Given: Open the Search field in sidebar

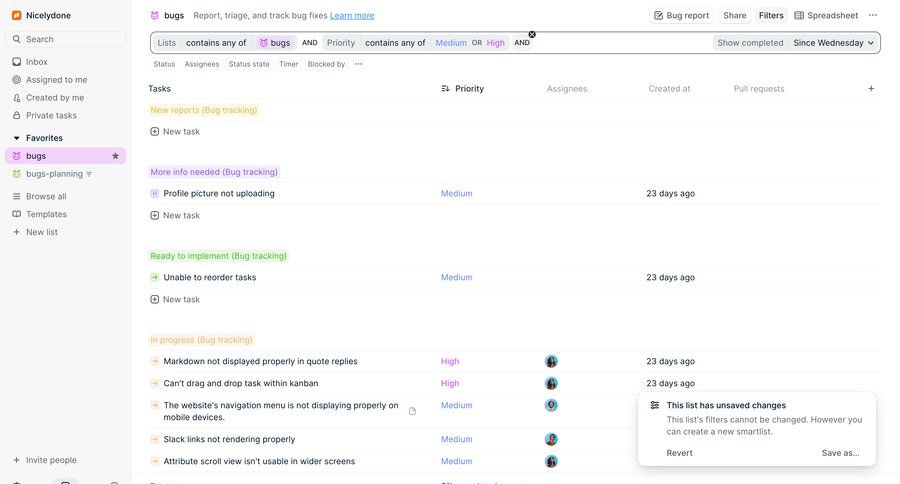Looking at the screenshot, I should (x=65, y=39).
